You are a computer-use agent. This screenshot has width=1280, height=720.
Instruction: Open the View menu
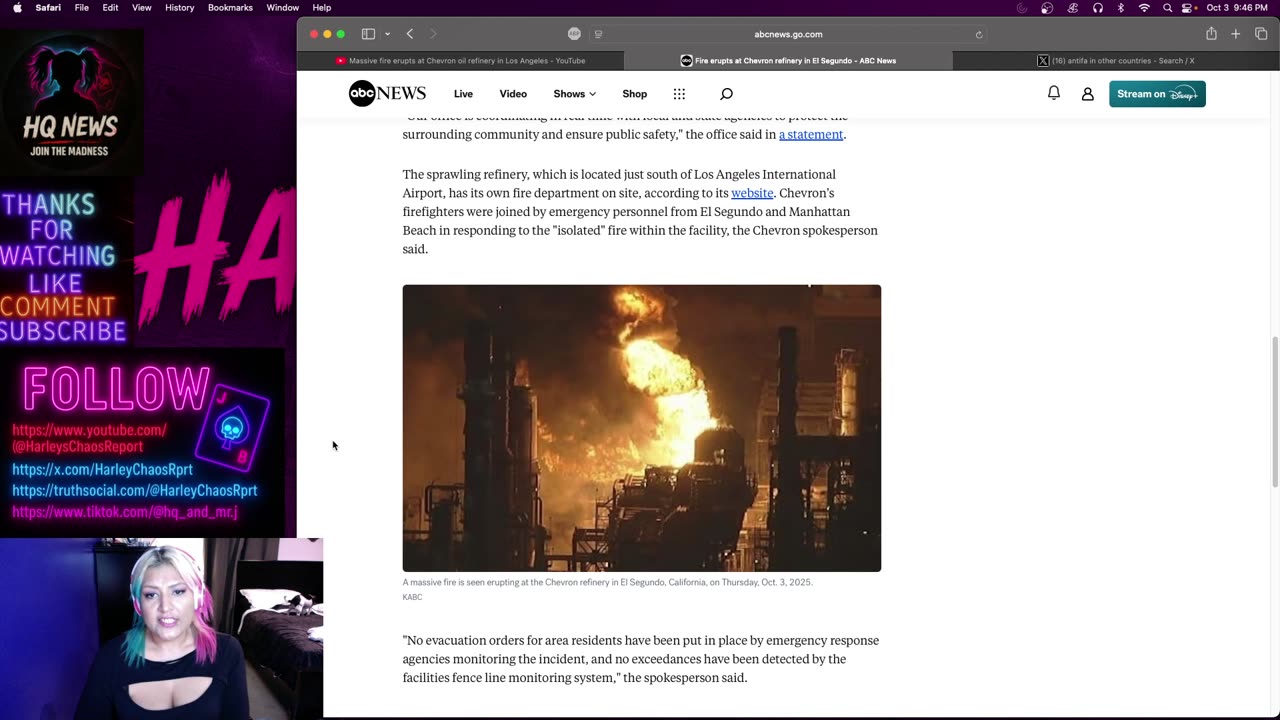click(x=142, y=8)
